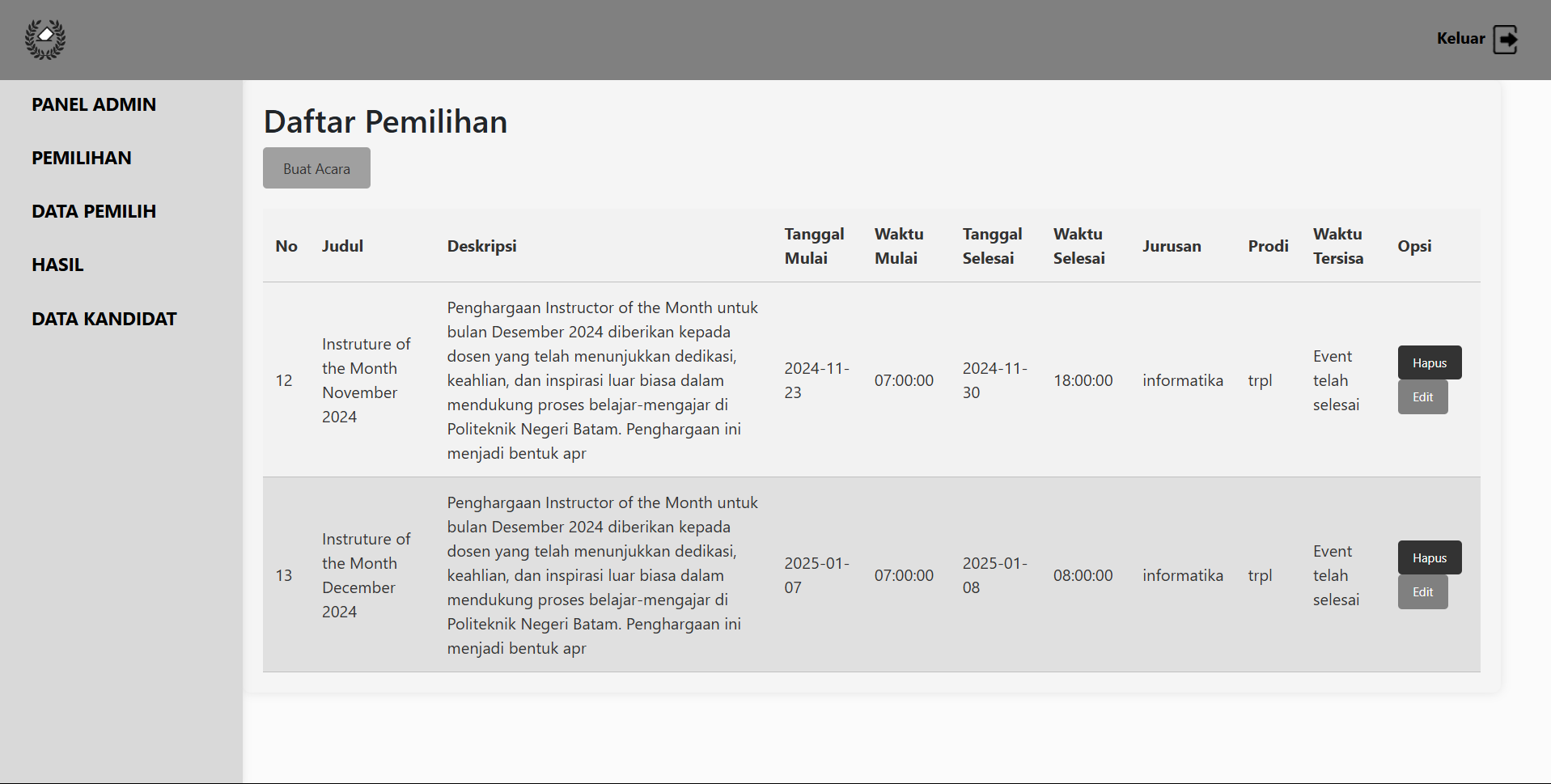1551x784 pixels.
Task: Click the Tanggal Mulai column header
Action: [814, 246]
